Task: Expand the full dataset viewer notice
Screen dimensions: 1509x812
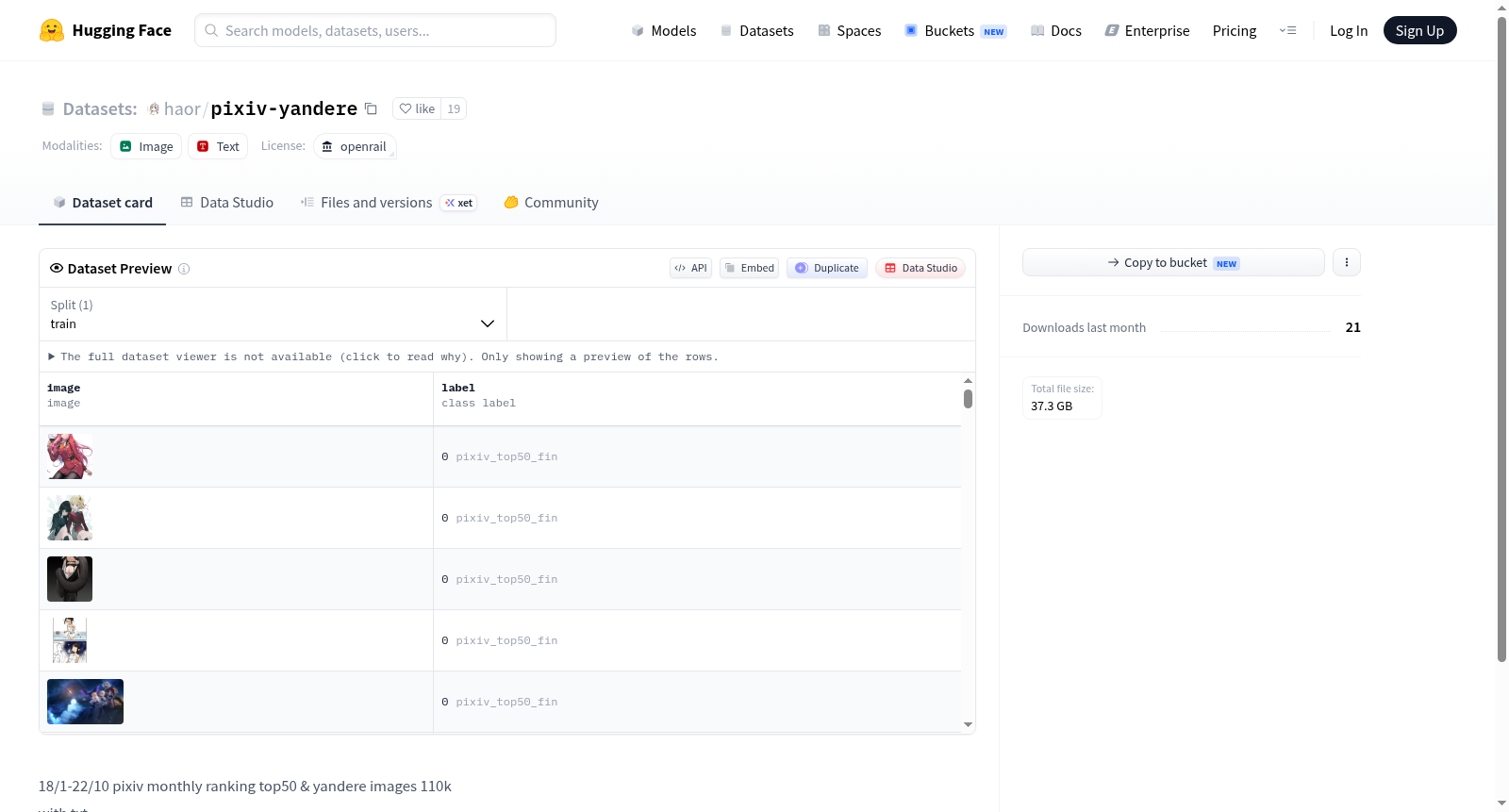Action: tap(383, 356)
